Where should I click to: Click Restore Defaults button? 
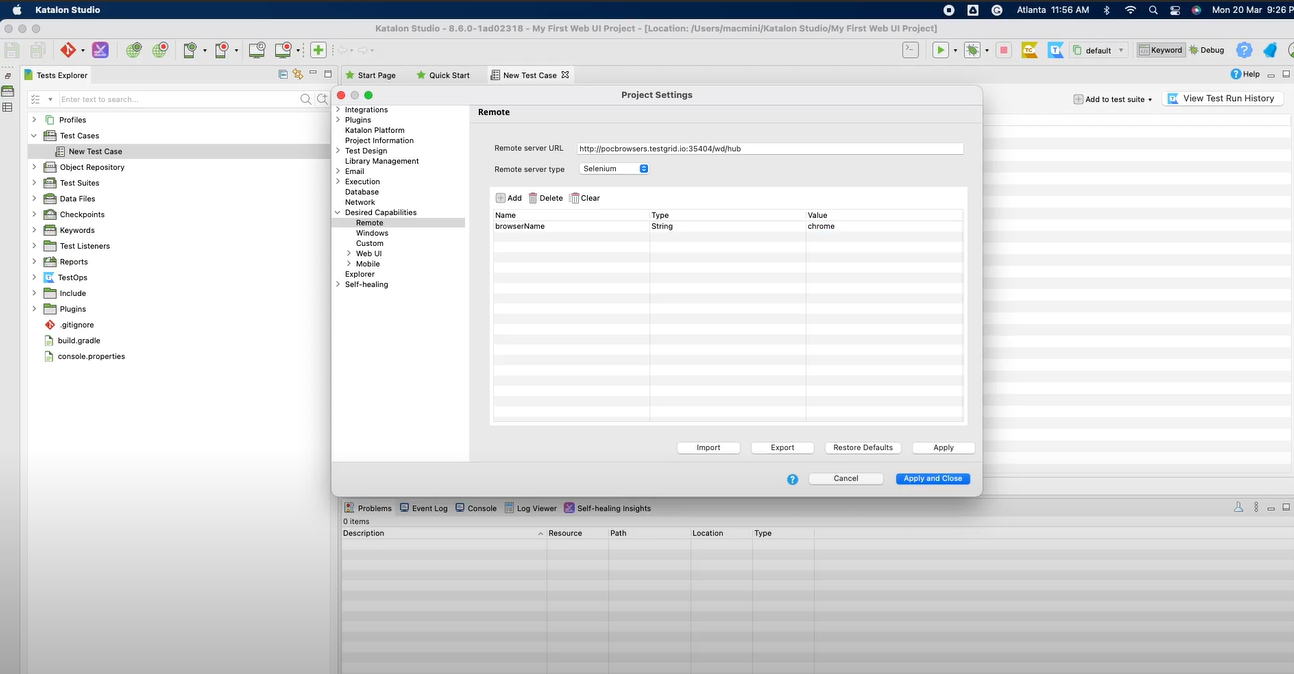(863, 448)
